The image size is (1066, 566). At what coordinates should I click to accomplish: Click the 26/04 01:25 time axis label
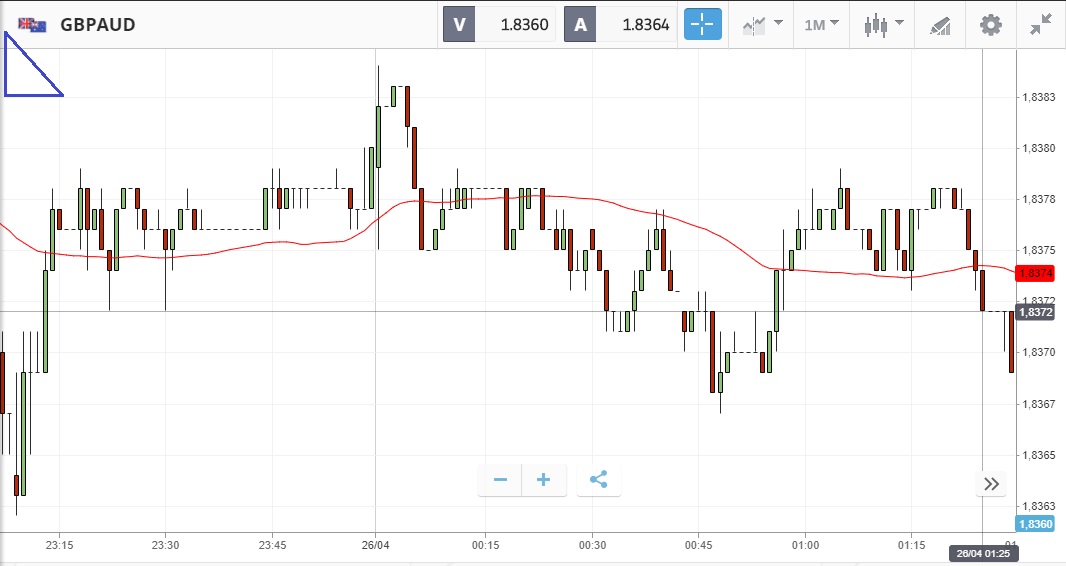[x=980, y=554]
